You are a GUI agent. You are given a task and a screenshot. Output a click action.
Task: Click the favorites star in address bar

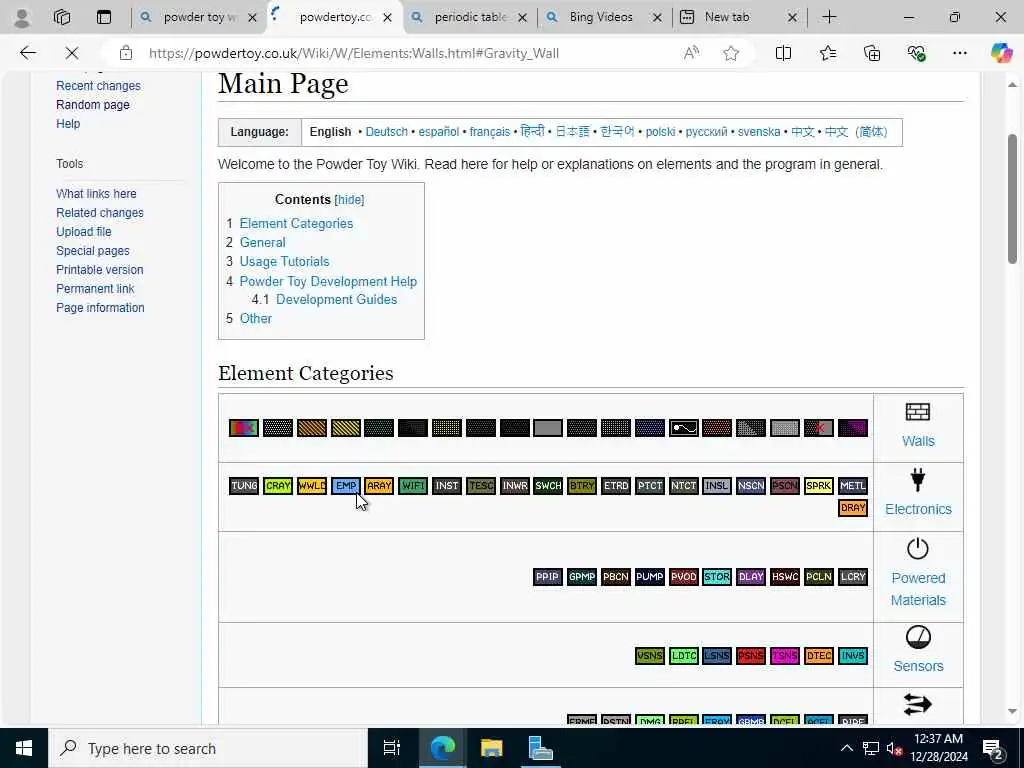(731, 54)
